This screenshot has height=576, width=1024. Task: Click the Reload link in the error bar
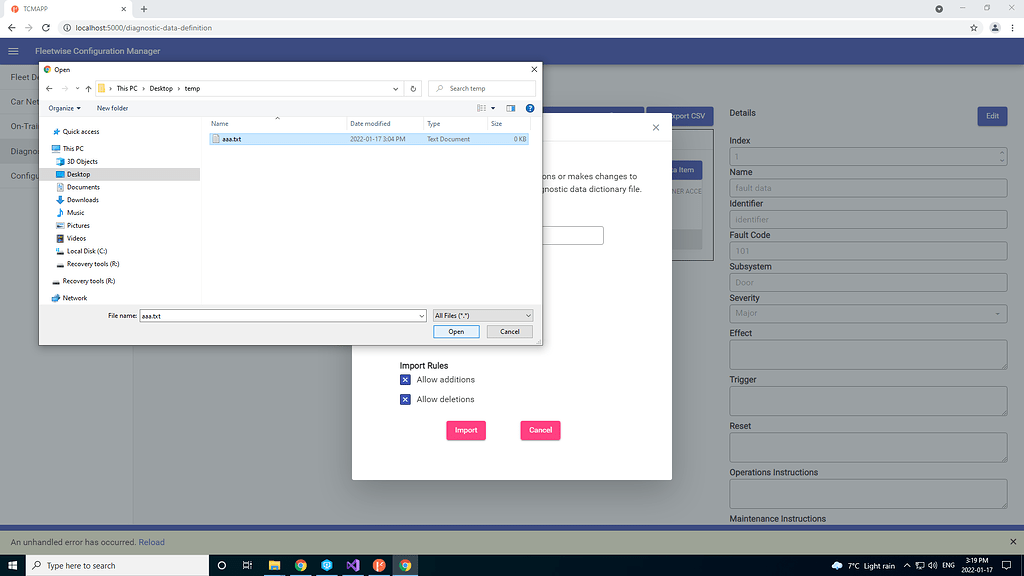(x=151, y=541)
